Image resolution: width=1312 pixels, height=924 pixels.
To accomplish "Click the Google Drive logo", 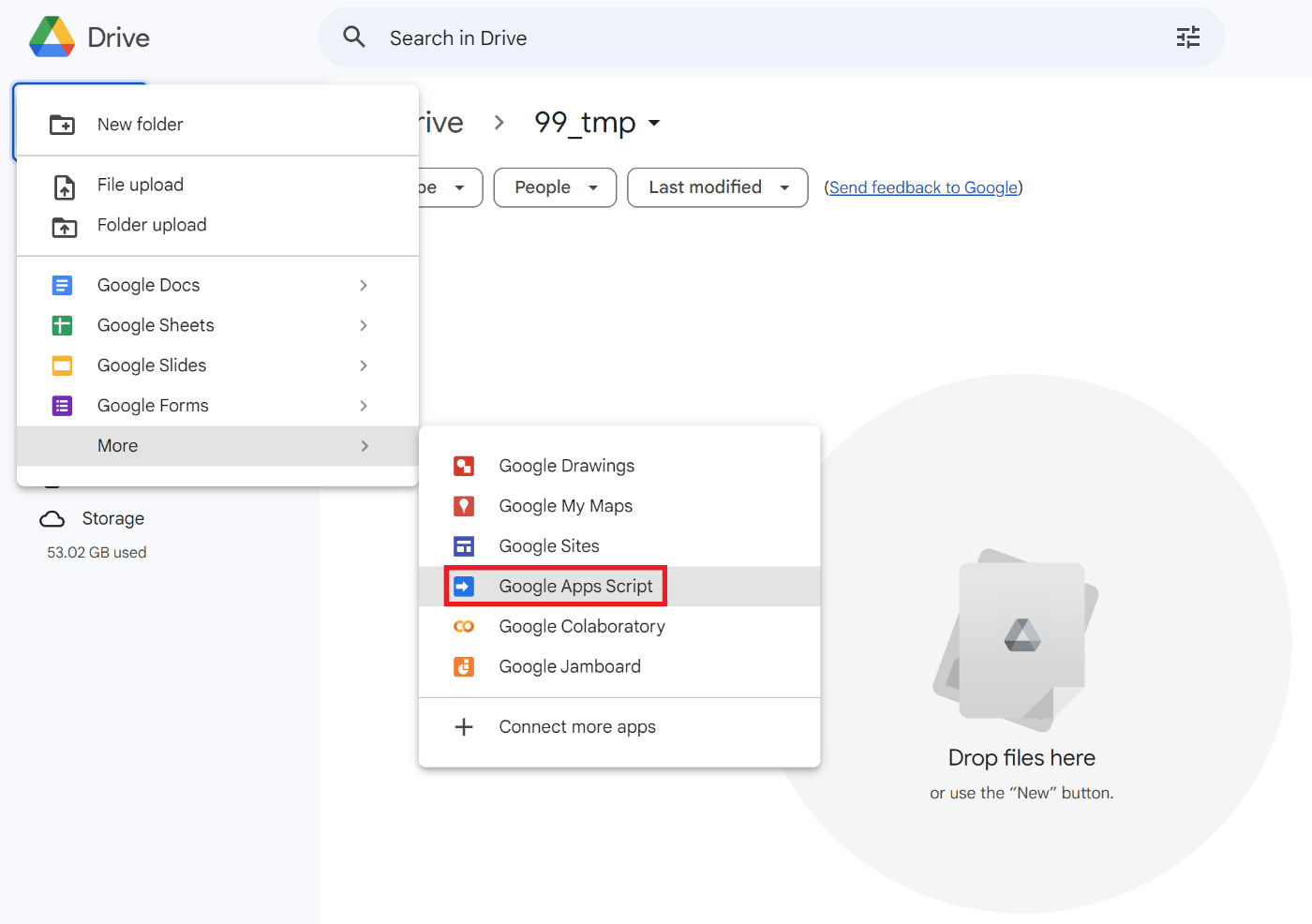I will [52, 37].
